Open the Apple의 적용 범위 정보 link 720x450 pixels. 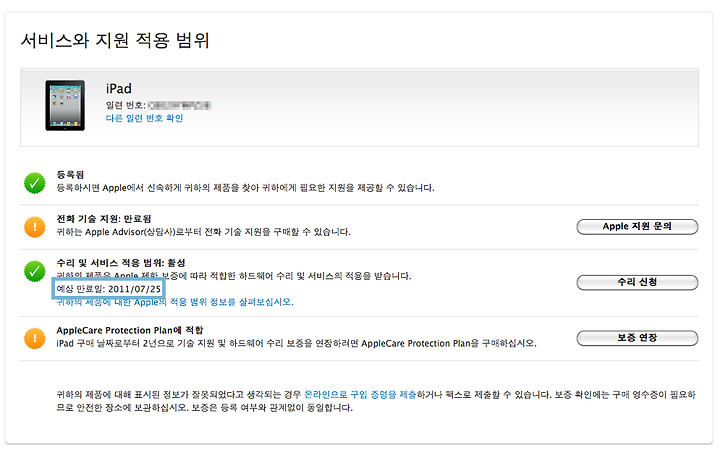click(174, 302)
